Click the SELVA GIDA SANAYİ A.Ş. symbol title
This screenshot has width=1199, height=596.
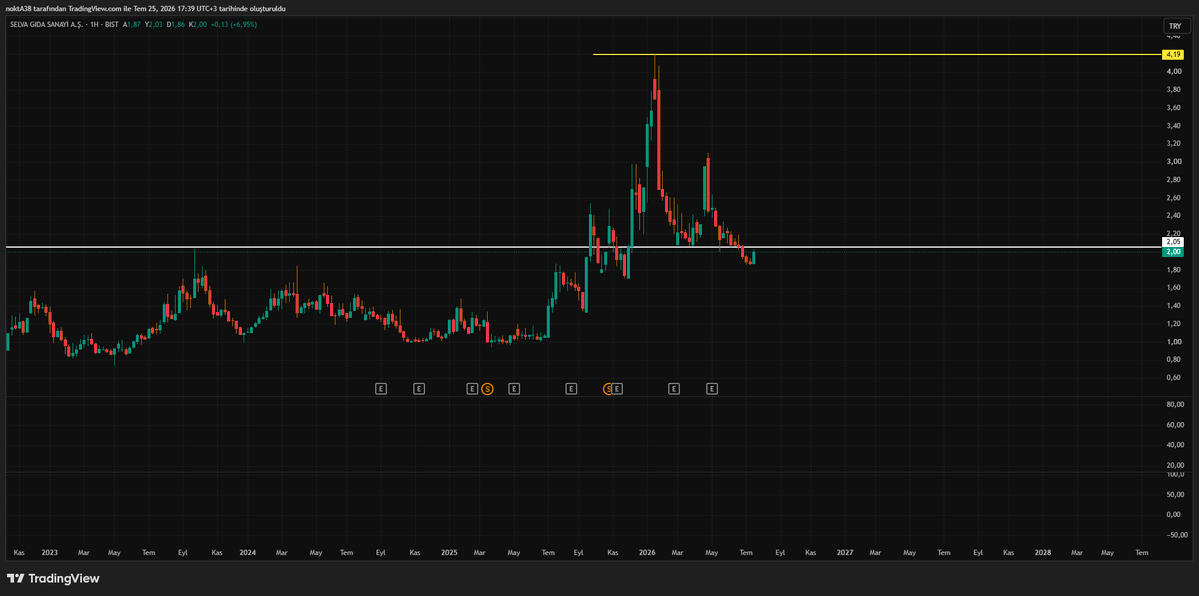45,24
